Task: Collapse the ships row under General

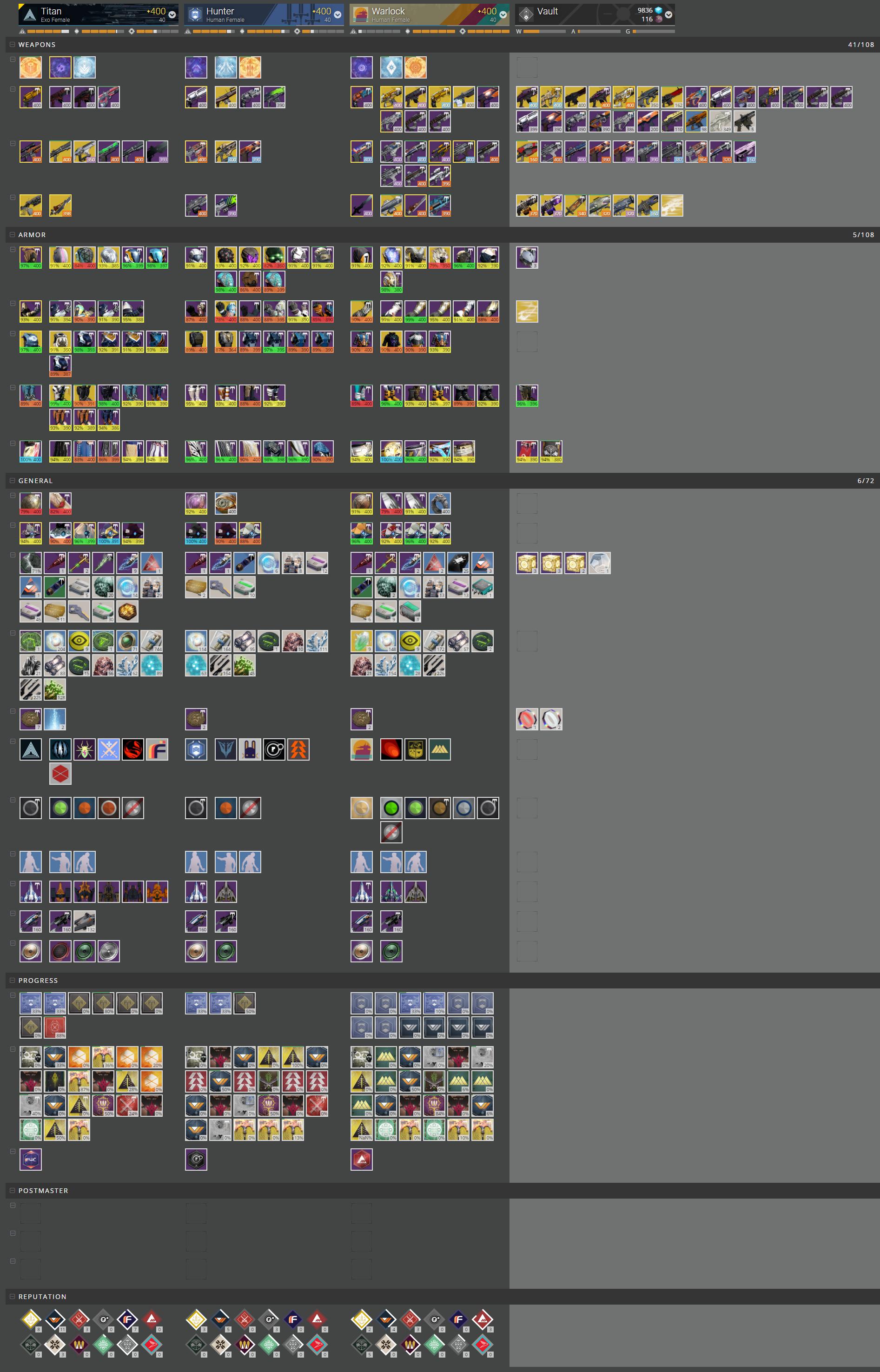Action: [x=13, y=883]
